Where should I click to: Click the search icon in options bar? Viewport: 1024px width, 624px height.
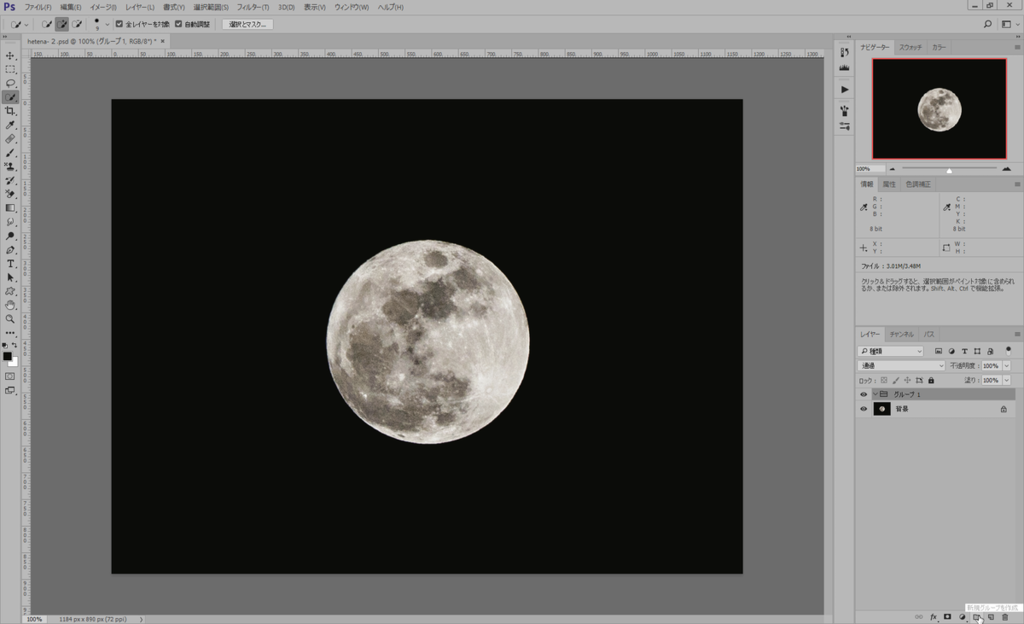(x=987, y=24)
